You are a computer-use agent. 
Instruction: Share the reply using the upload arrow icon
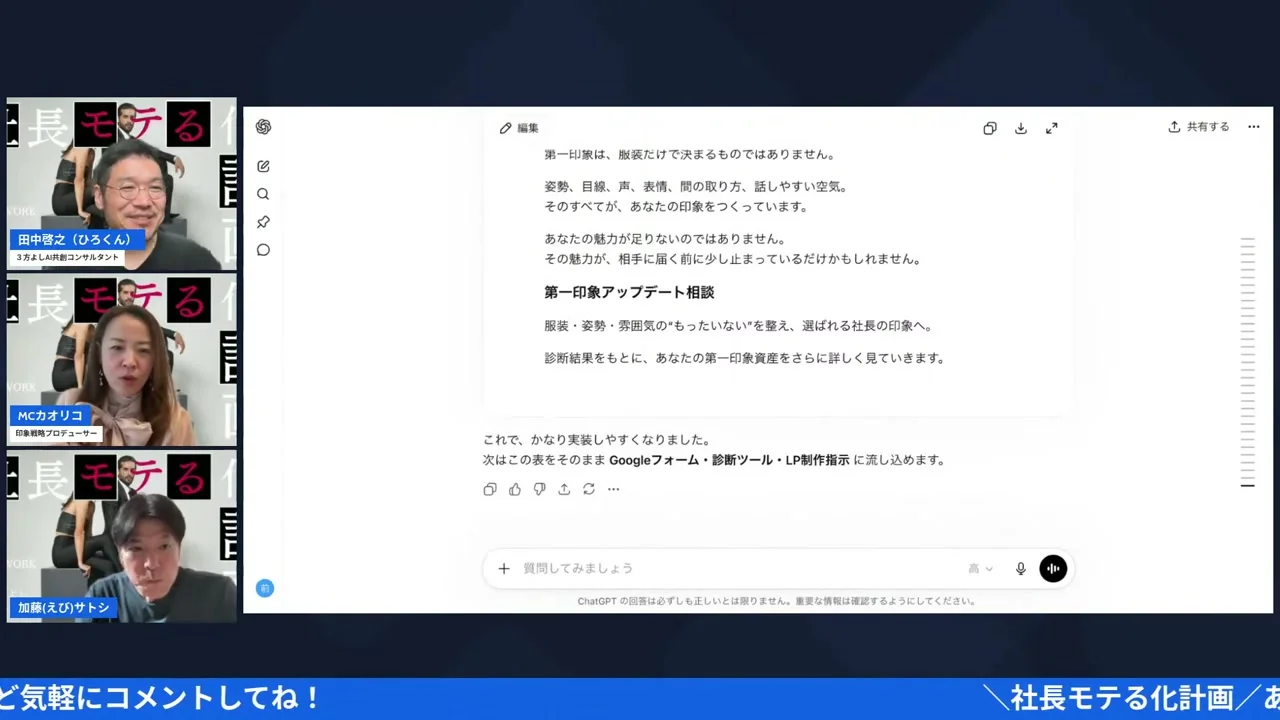pos(564,489)
